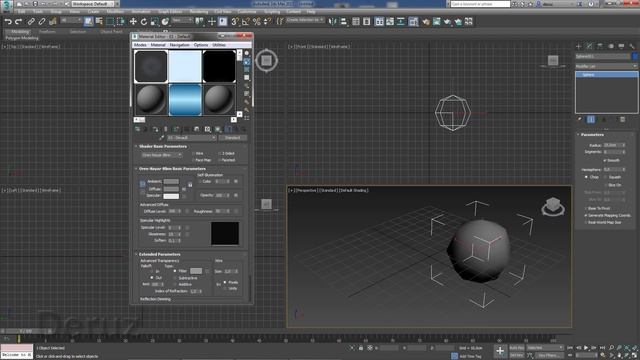Image resolution: width=640 pixels, height=360 pixels.
Task: Click the Sample Type icon beside slots
Action: pyautogui.click(x=247, y=53)
